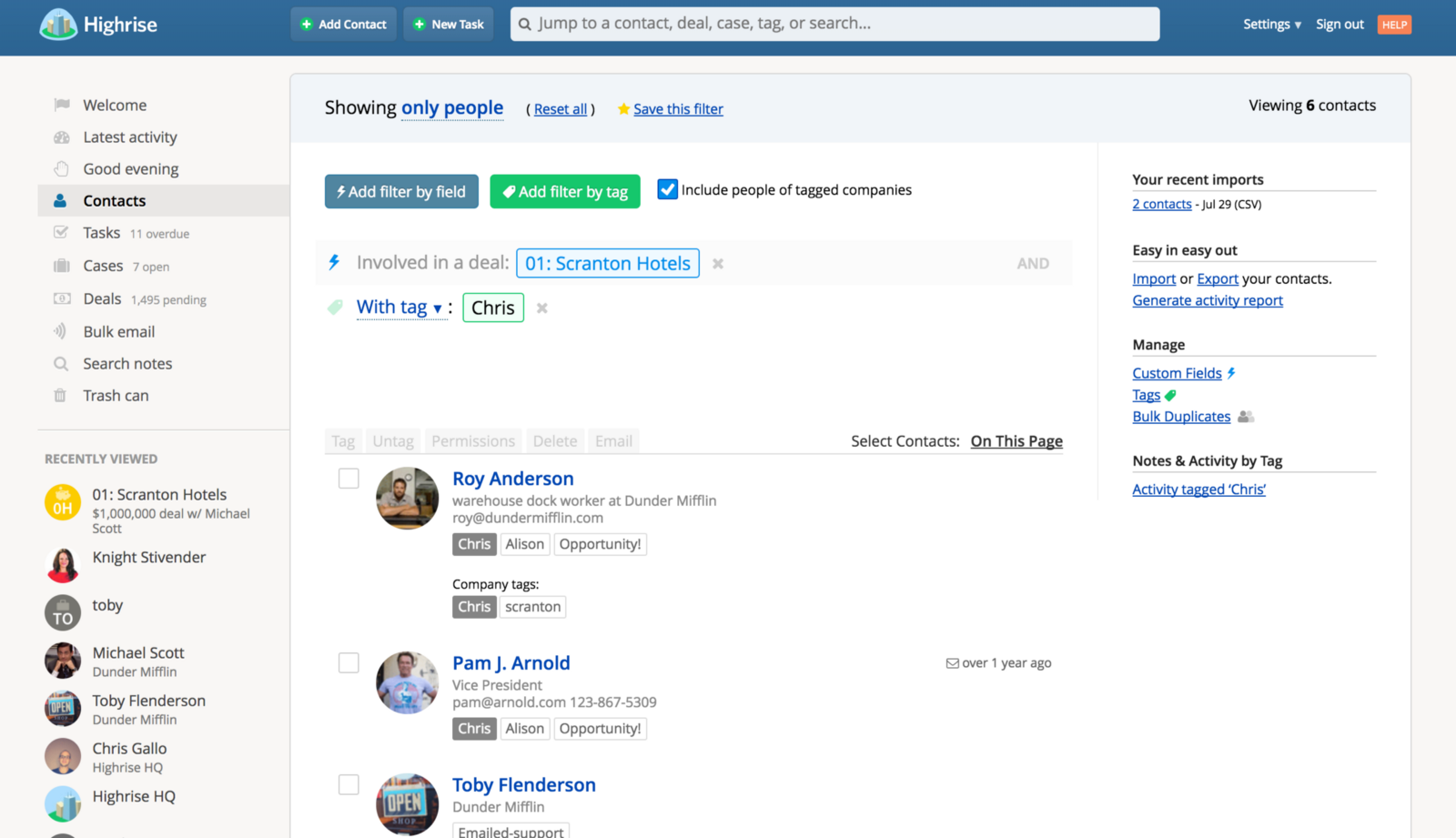Viewport: 1456px width, 838px height.
Task: Click the green tag icon next to Tags link
Action: [x=1170, y=396]
